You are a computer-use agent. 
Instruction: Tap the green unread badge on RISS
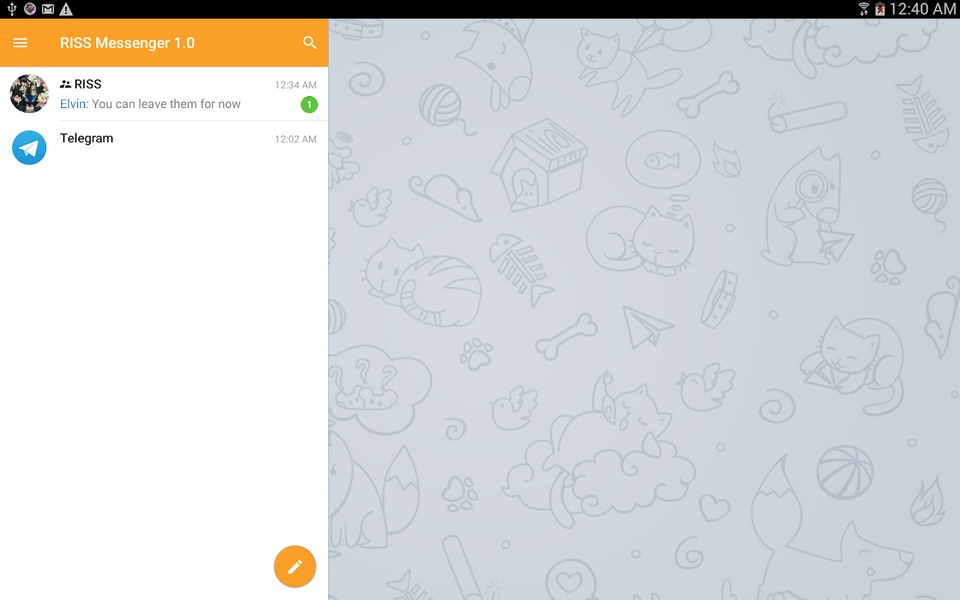[309, 105]
